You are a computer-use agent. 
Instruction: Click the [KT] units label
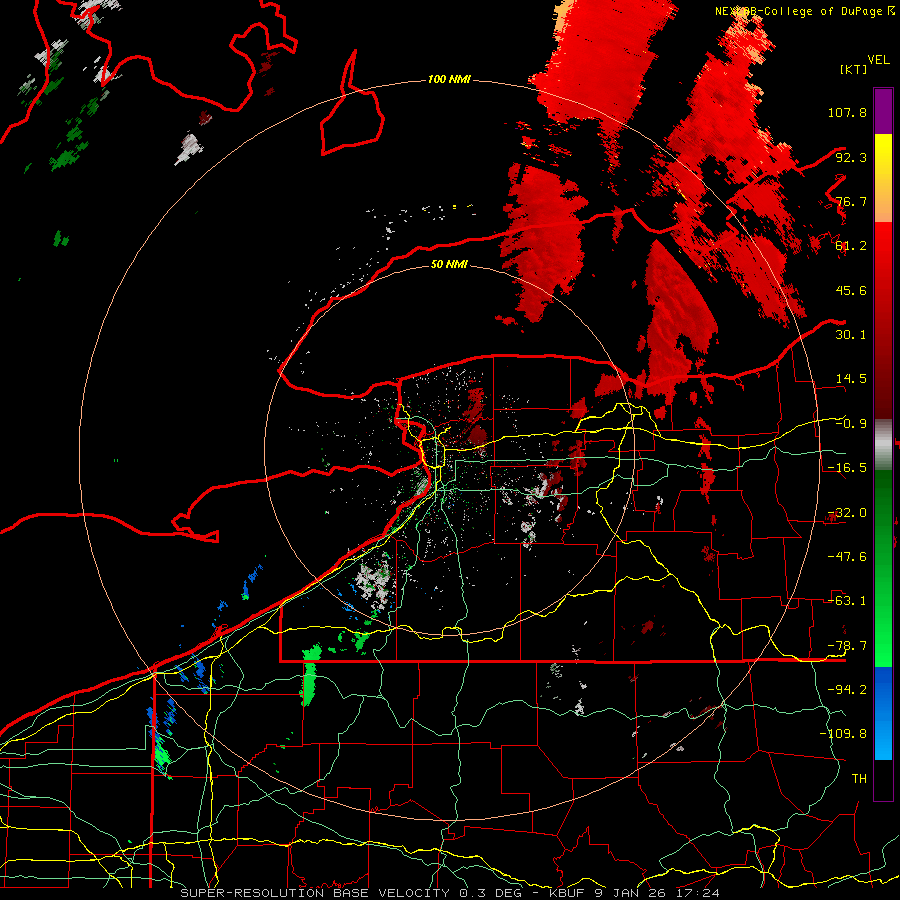click(854, 69)
